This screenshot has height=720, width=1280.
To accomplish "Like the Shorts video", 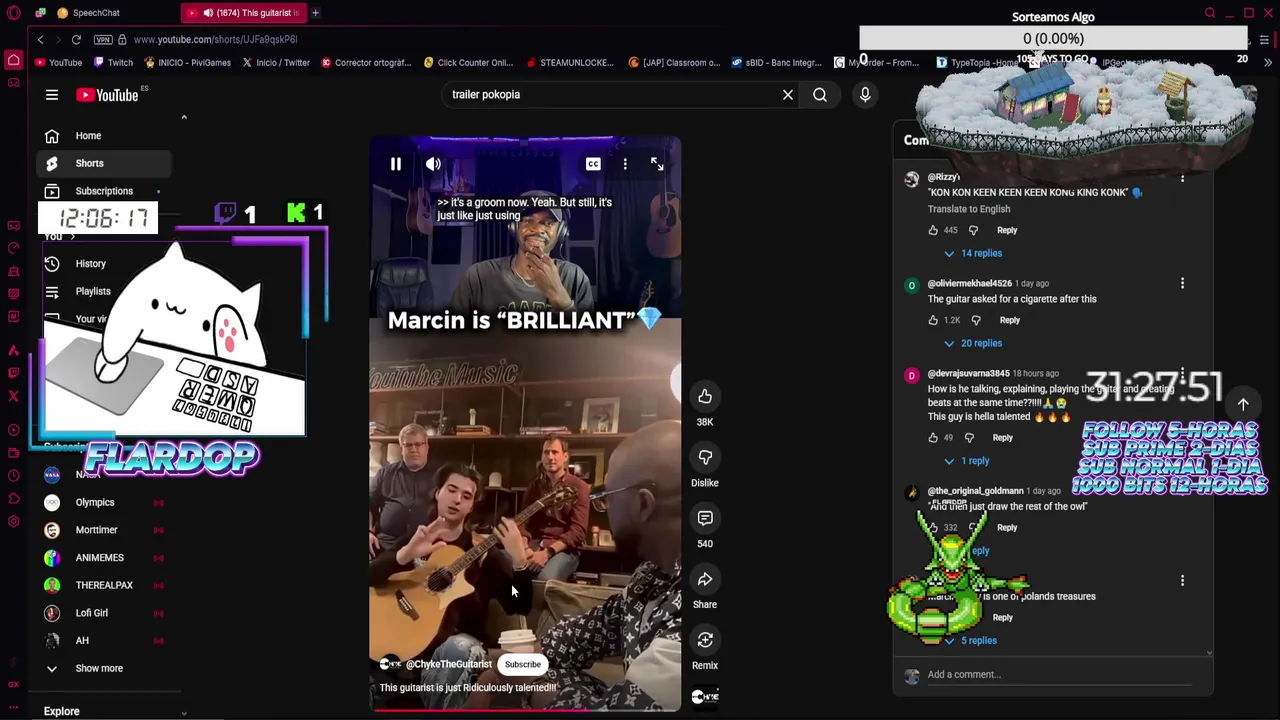I will pos(705,396).
